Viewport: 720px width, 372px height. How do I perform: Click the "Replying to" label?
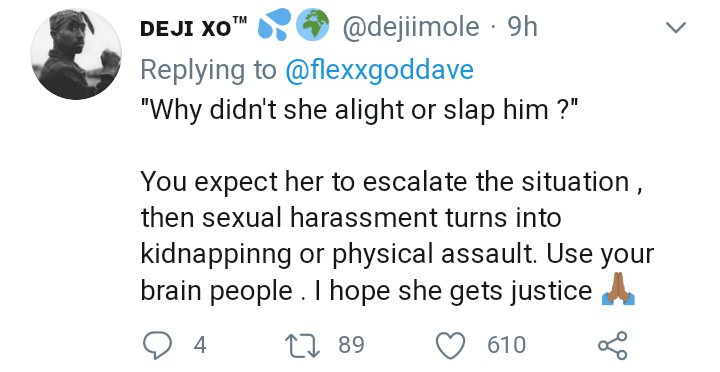tap(208, 70)
